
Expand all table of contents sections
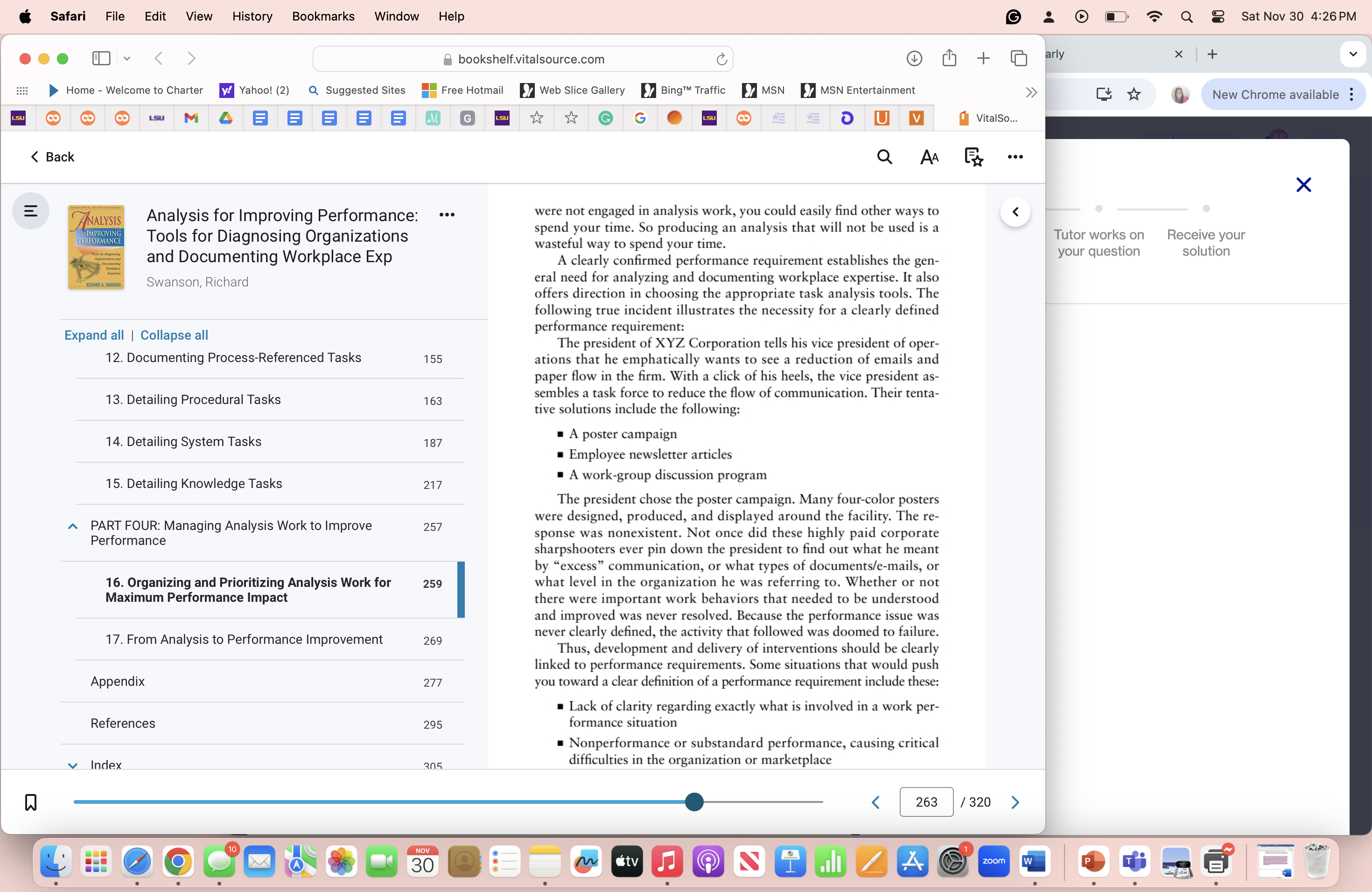[93, 335]
